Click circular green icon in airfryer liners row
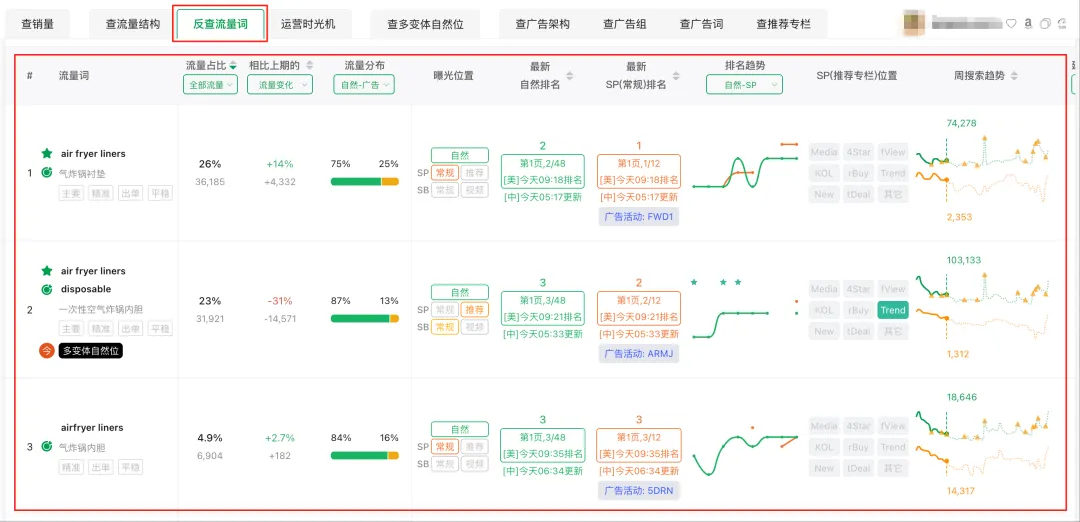Image resolution: width=1080 pixels, height=522 pixels. [x=47, y=447]
